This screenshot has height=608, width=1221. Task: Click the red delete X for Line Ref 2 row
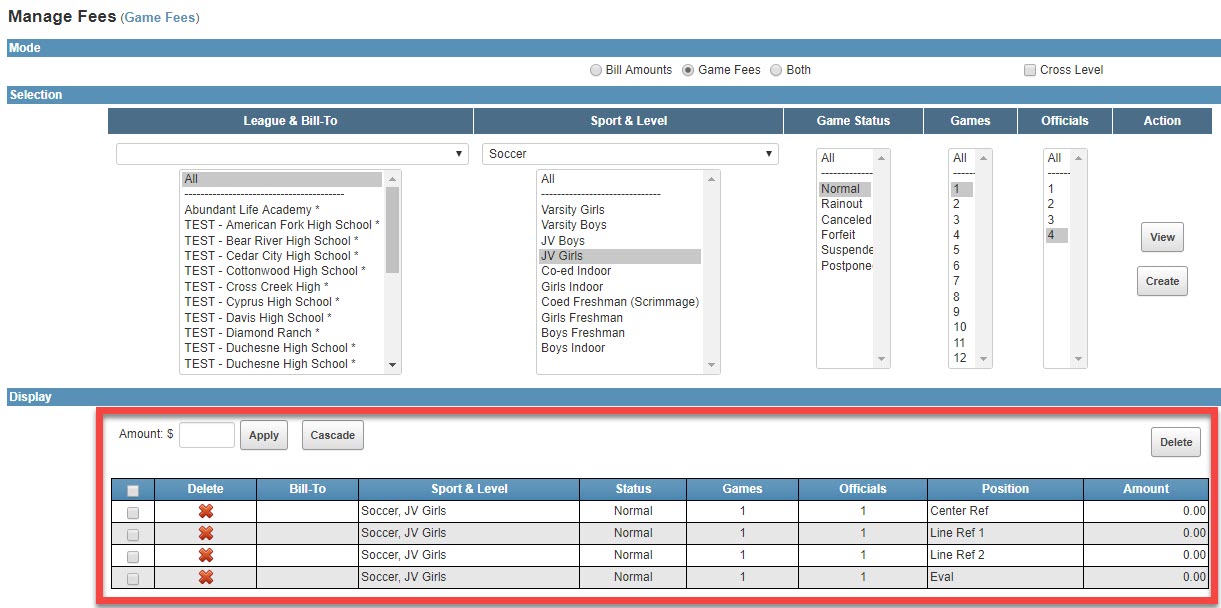pos(206,555)
